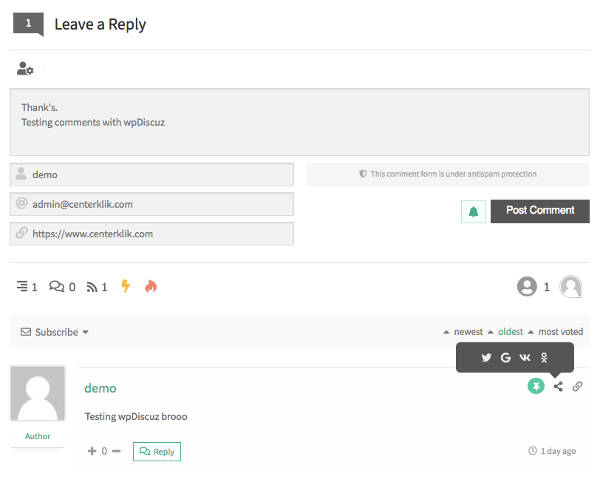
Task: Click the user settings gear icon
Action: point(25,68)
